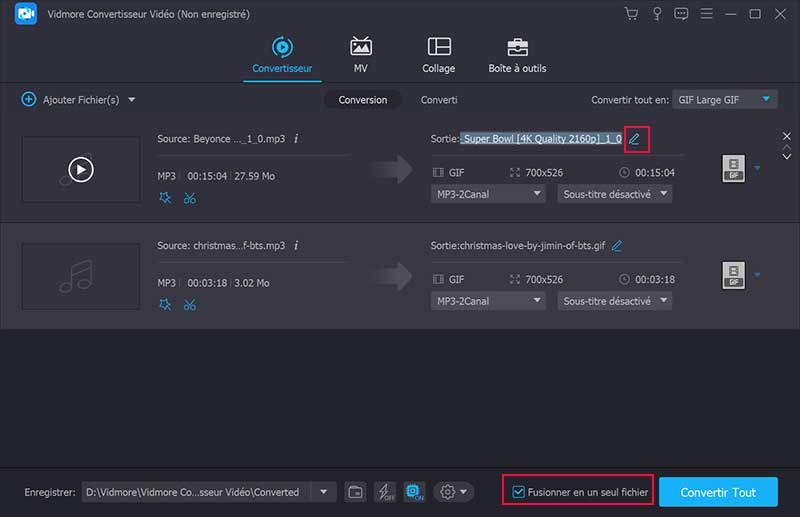The height and width of the screenshot is (517, 800).
Task: Switch to the MV tab
Action: coord(360,55)
